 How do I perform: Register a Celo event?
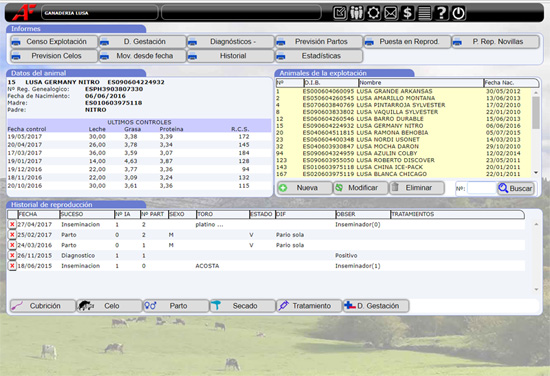click(x=109, y=306)
